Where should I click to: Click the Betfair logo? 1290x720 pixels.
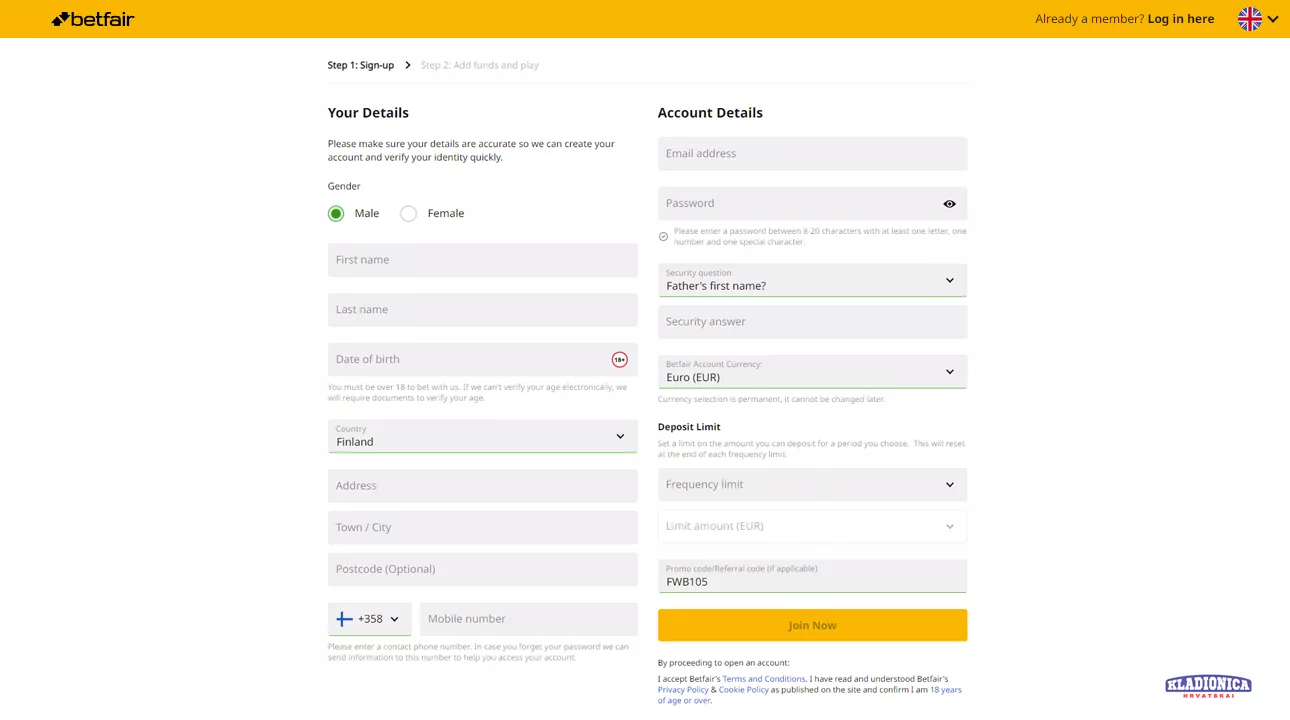pos(93,19)
